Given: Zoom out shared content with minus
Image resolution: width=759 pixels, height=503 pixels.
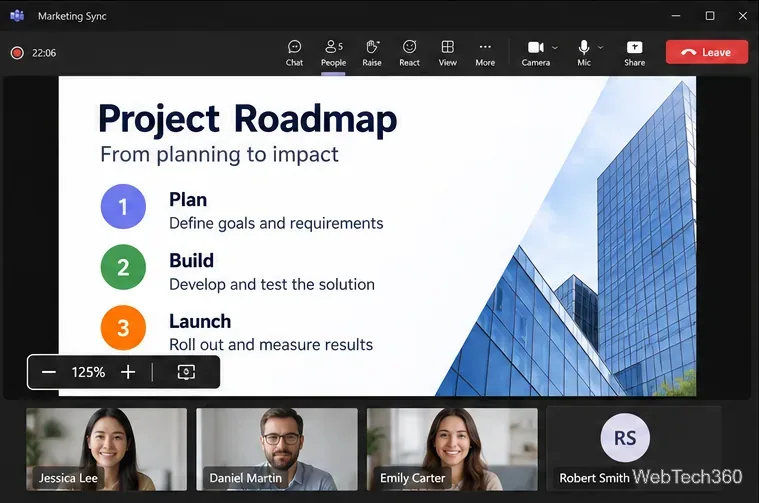Looking at the screenshot, I should pyautogui.click(x=49, y=372).
